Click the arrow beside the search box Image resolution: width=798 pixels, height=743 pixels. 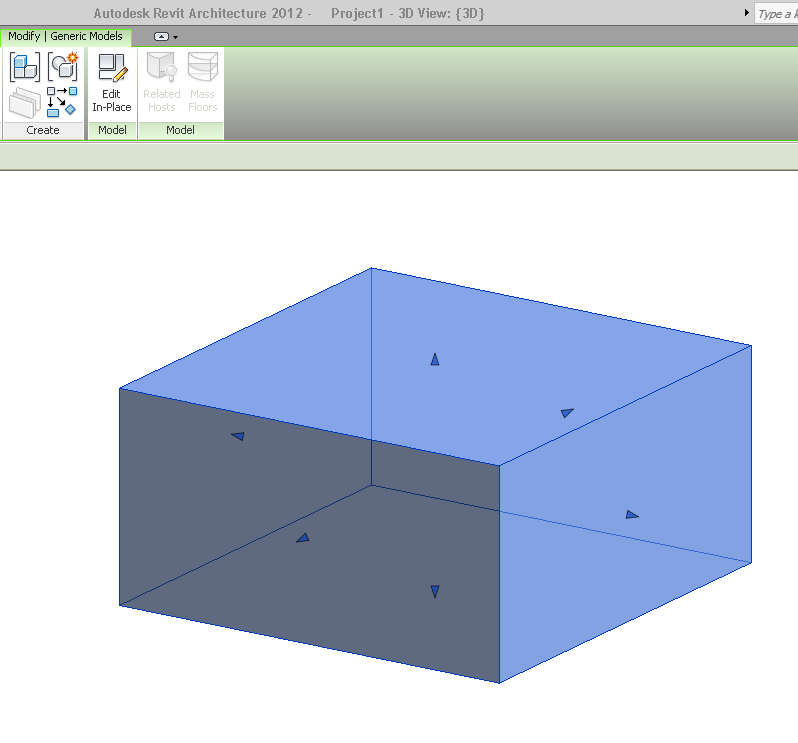(x=746, y=13)
